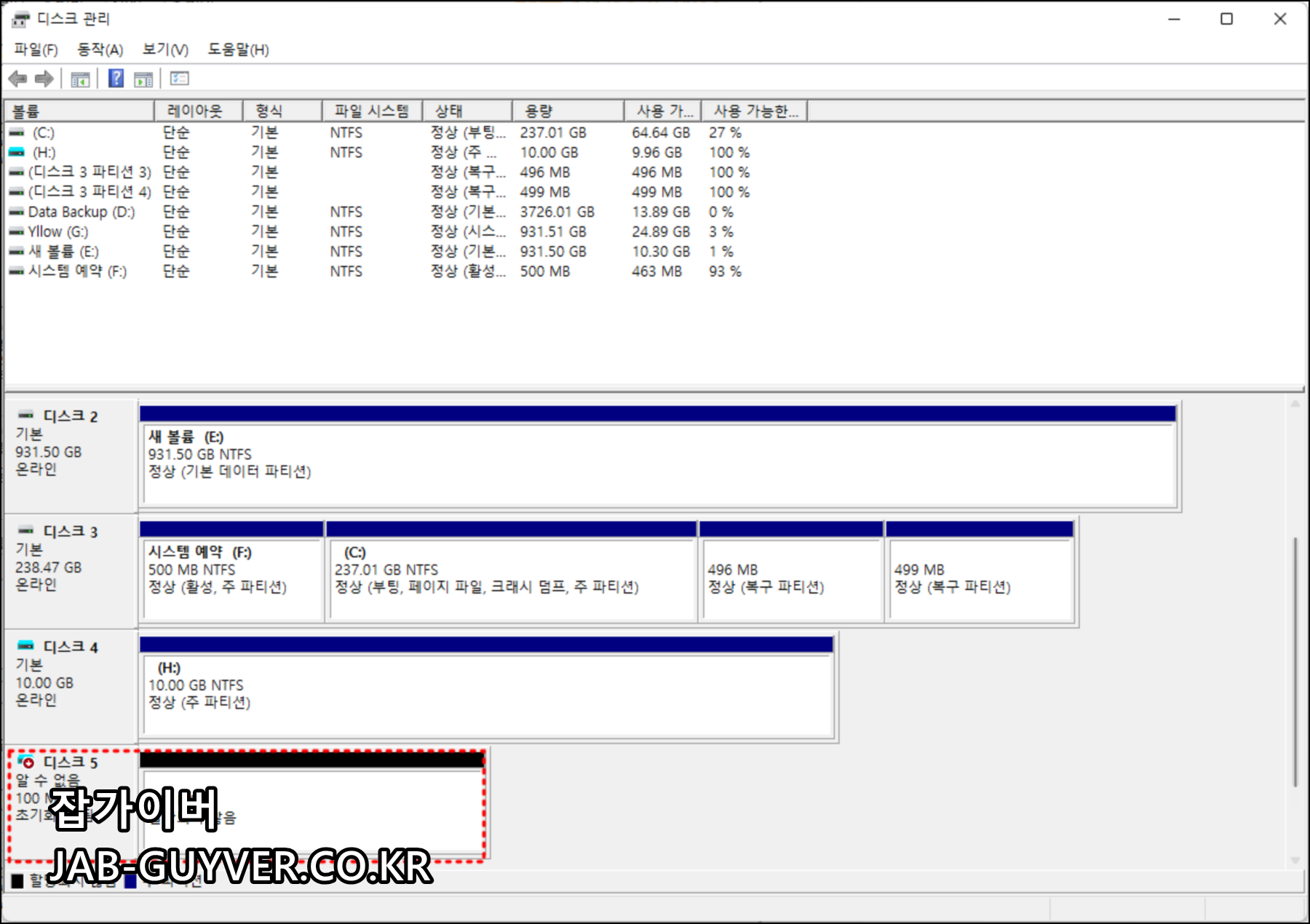Click the Disk 3 drive icon

tap(26, 530)
